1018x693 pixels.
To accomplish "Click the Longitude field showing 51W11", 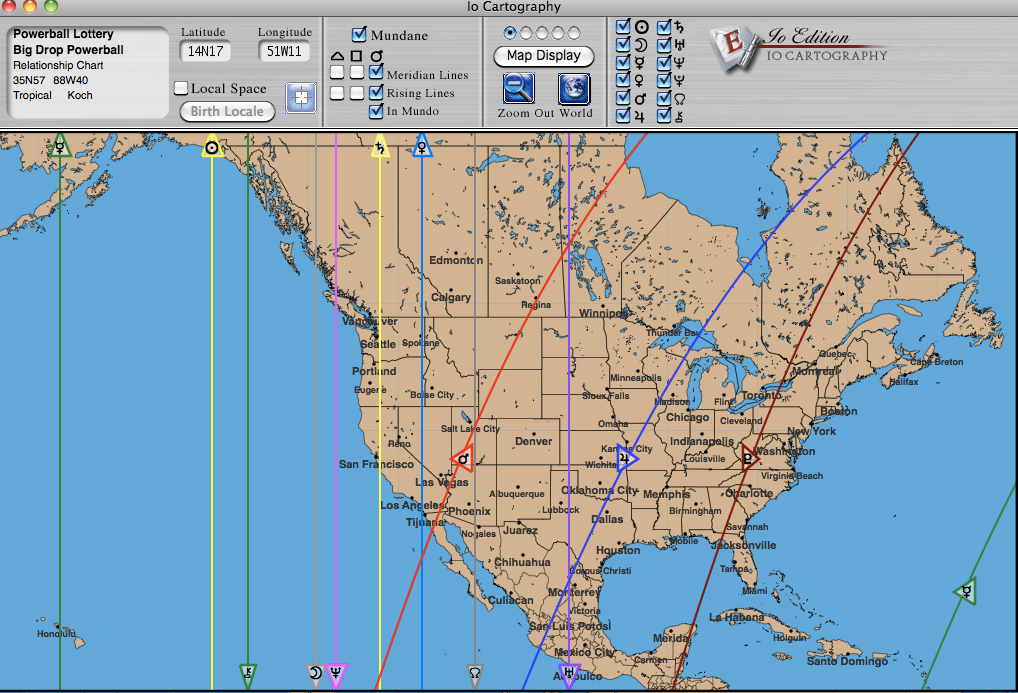I will (x=284, y=51).
